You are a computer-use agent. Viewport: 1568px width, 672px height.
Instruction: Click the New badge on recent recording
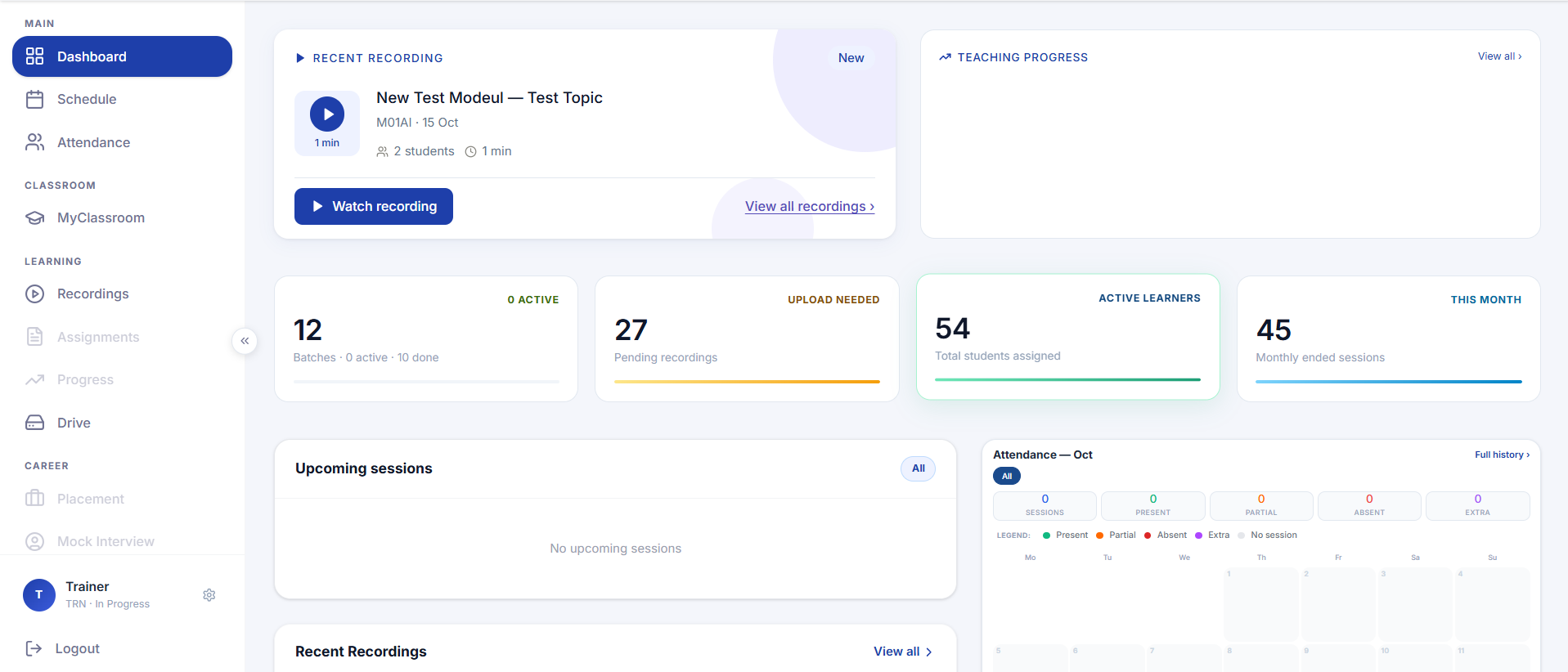851,58
